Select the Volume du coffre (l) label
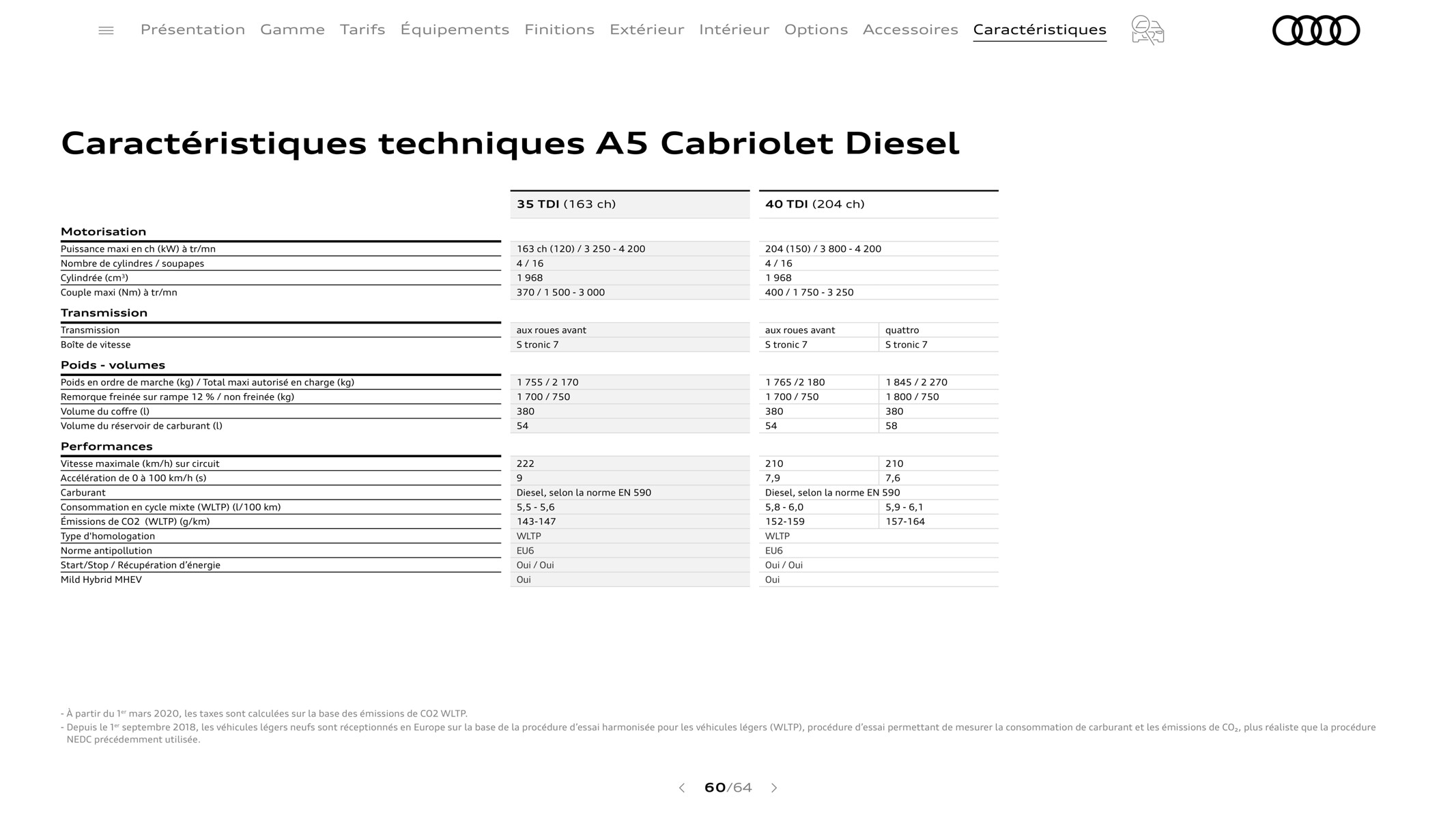 click(105, 412)
